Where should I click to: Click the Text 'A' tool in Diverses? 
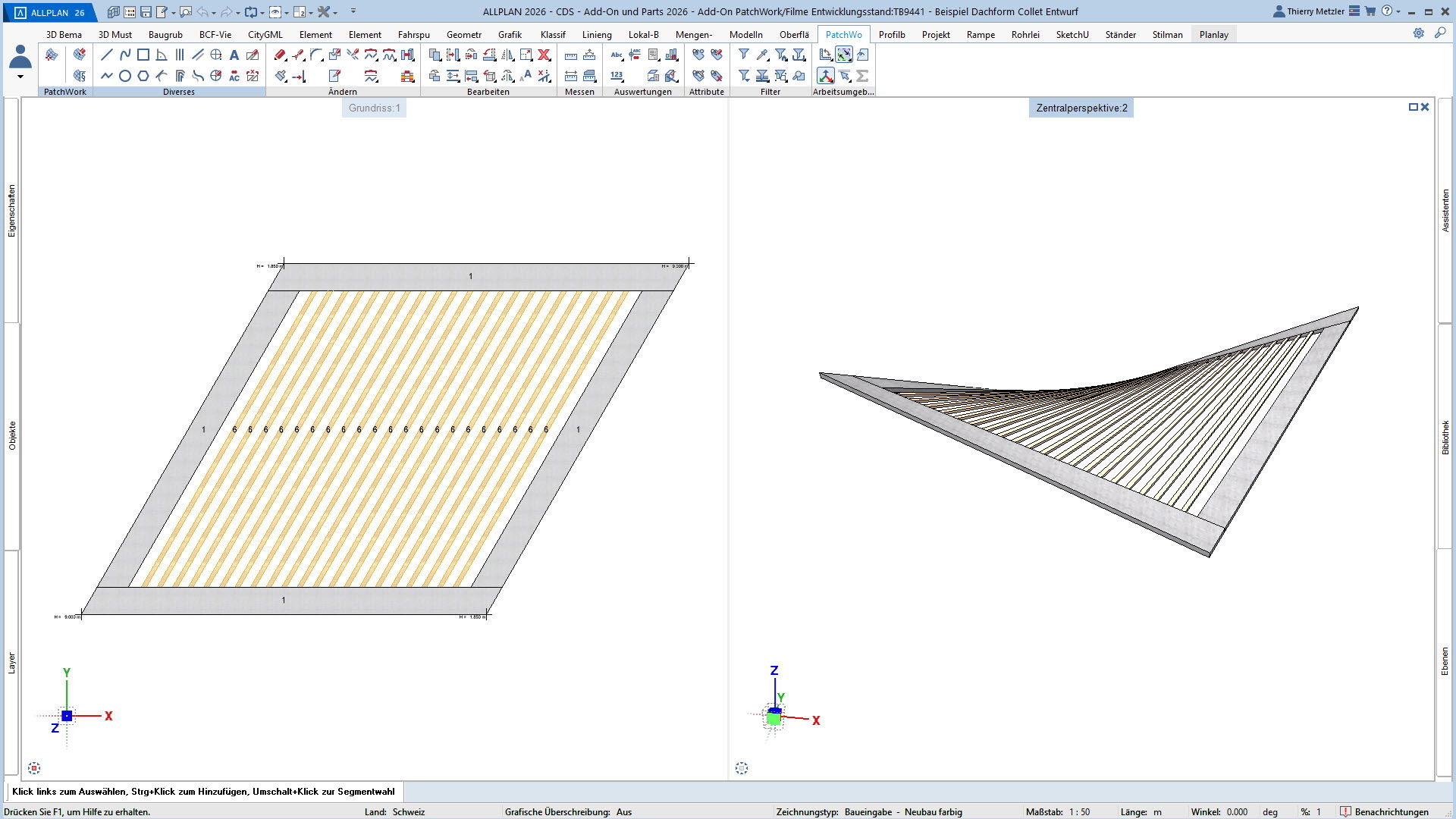(x=234, y=55)
